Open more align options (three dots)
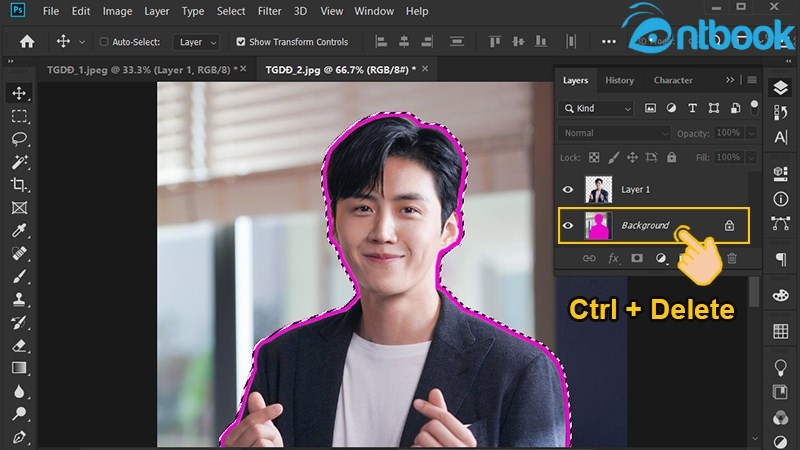This screenshot has height=450, width=800. click(x=609, y=42)
